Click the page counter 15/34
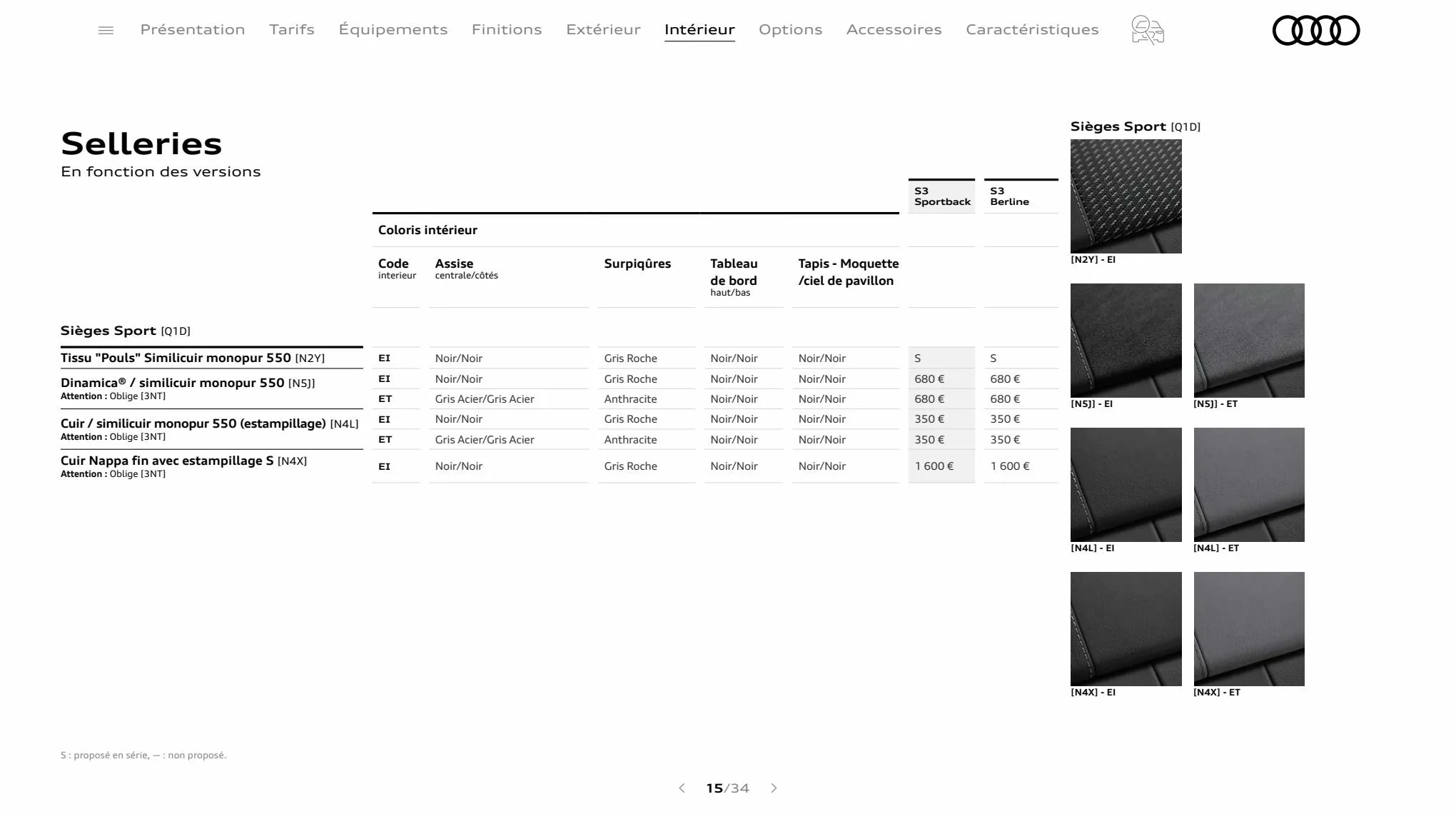This screenshot has width=1456, height=819. [x=727, y=788]
